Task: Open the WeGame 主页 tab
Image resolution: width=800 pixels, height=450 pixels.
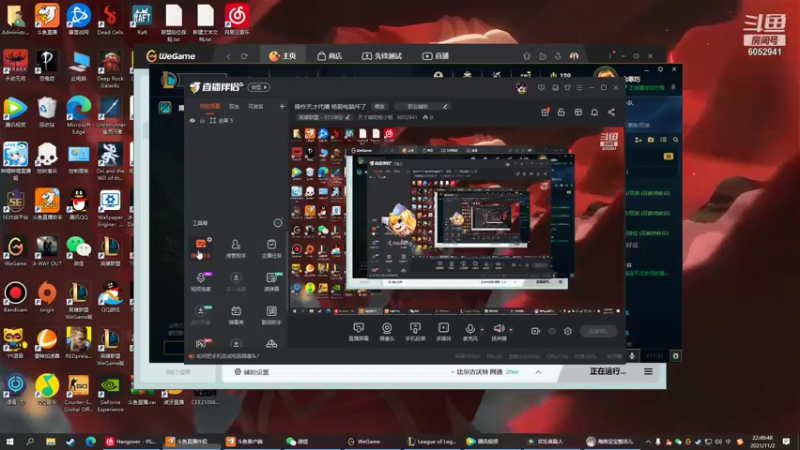Action: point(283,56)
